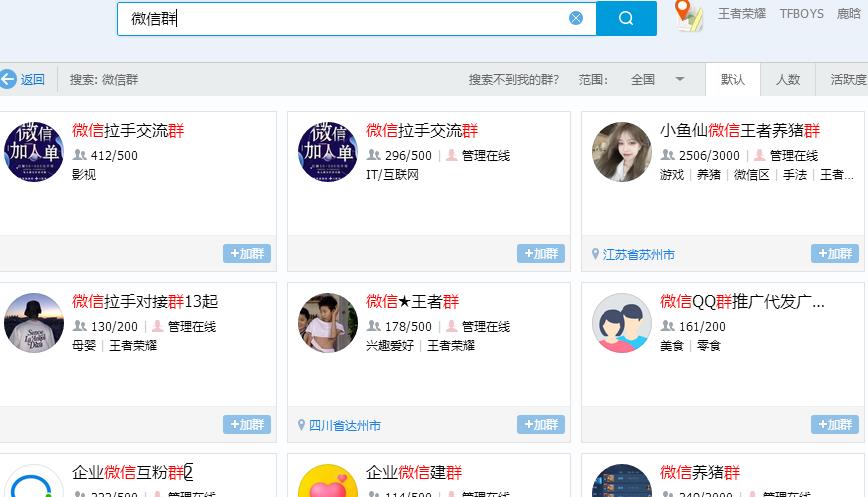Open avatar of 小鱼仙微信王者养猪群
Viewport: 868px width, 497px height.
(x=622, y=152)
